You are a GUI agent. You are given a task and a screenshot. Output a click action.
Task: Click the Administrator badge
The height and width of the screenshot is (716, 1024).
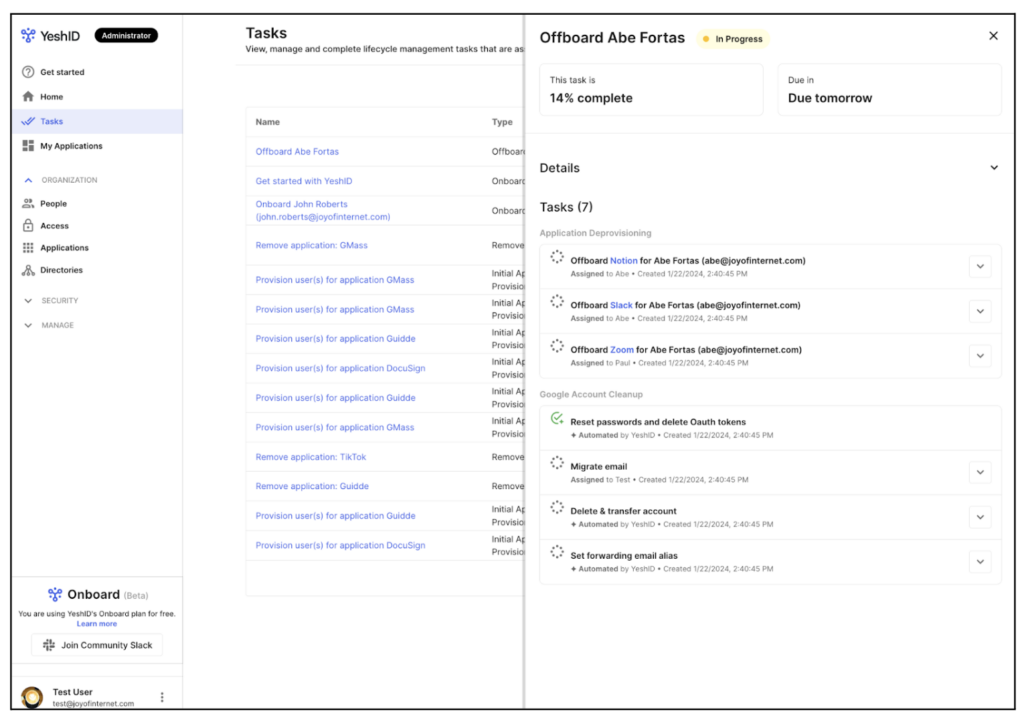point(126,35)
